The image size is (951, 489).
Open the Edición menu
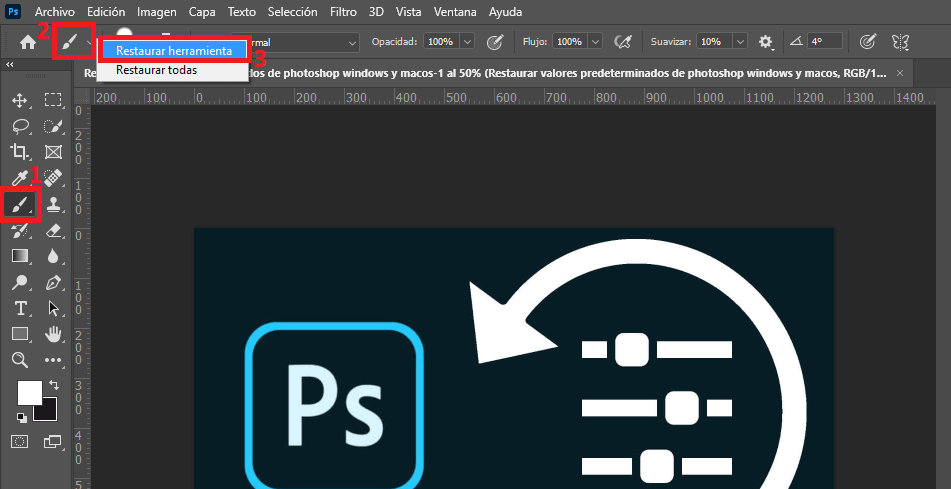(x=106, y=12)
